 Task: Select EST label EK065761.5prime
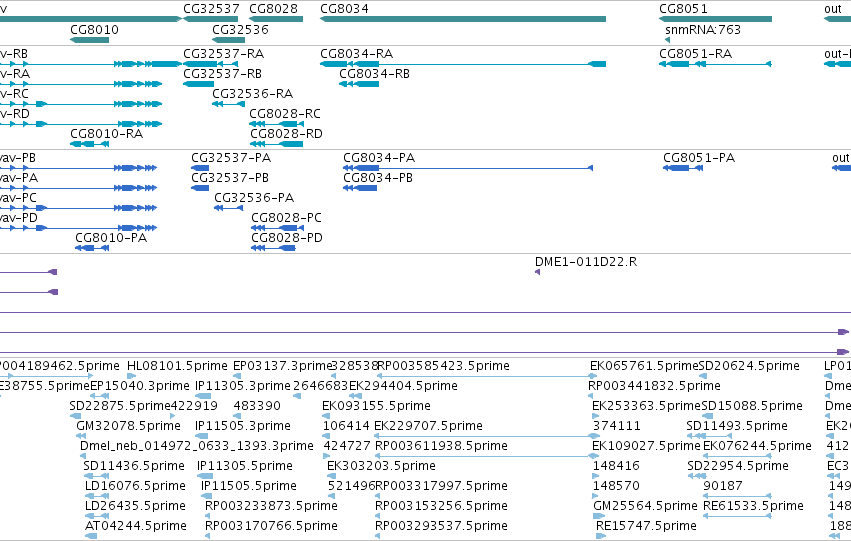tap(644, 366)
